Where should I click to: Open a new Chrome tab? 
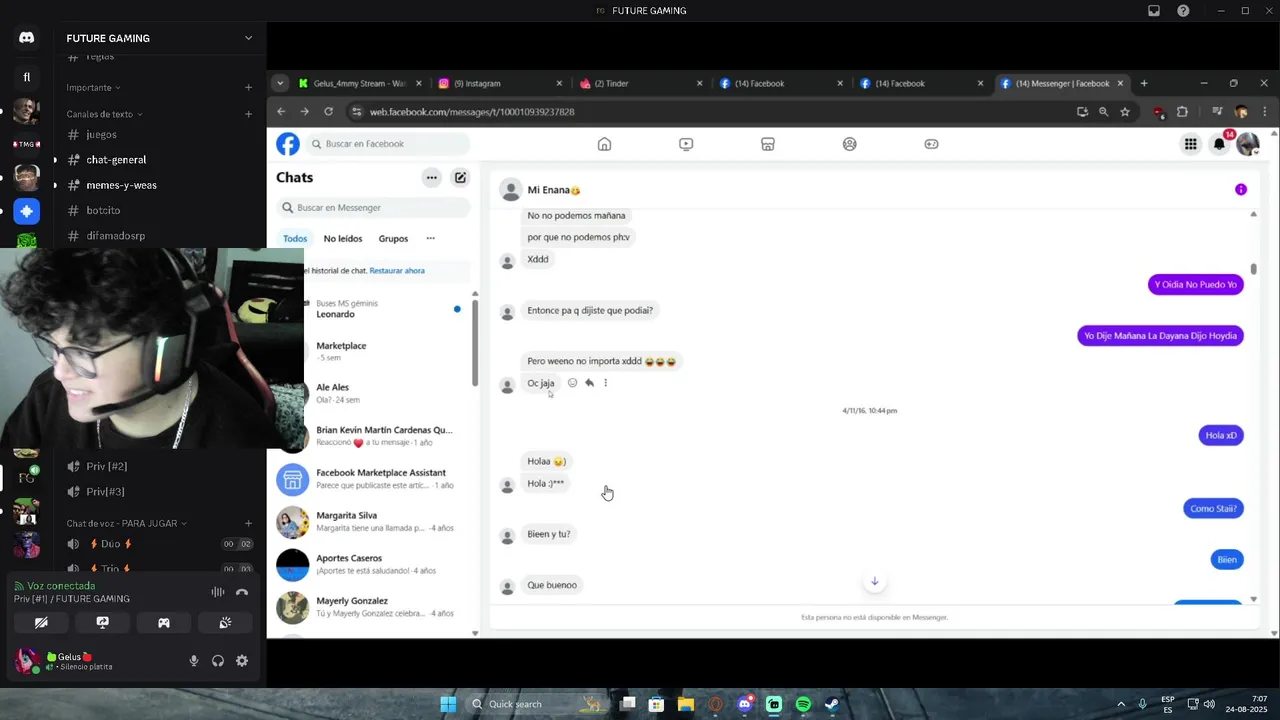(x=1144, y=84)
